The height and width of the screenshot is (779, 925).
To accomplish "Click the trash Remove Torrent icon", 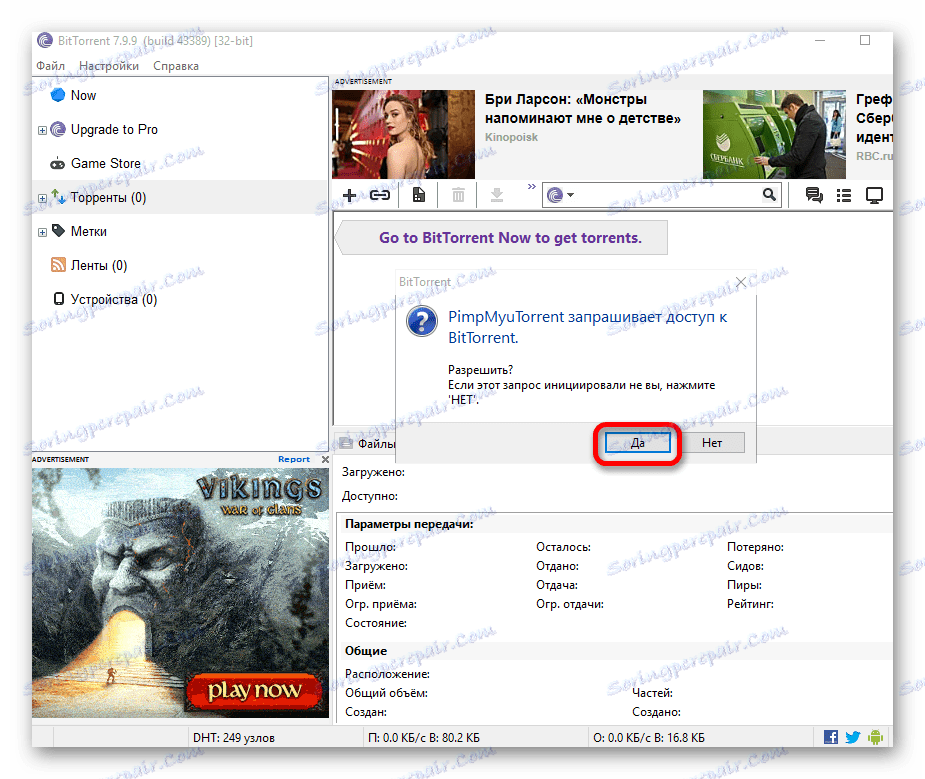I will [x=458, y=195].
